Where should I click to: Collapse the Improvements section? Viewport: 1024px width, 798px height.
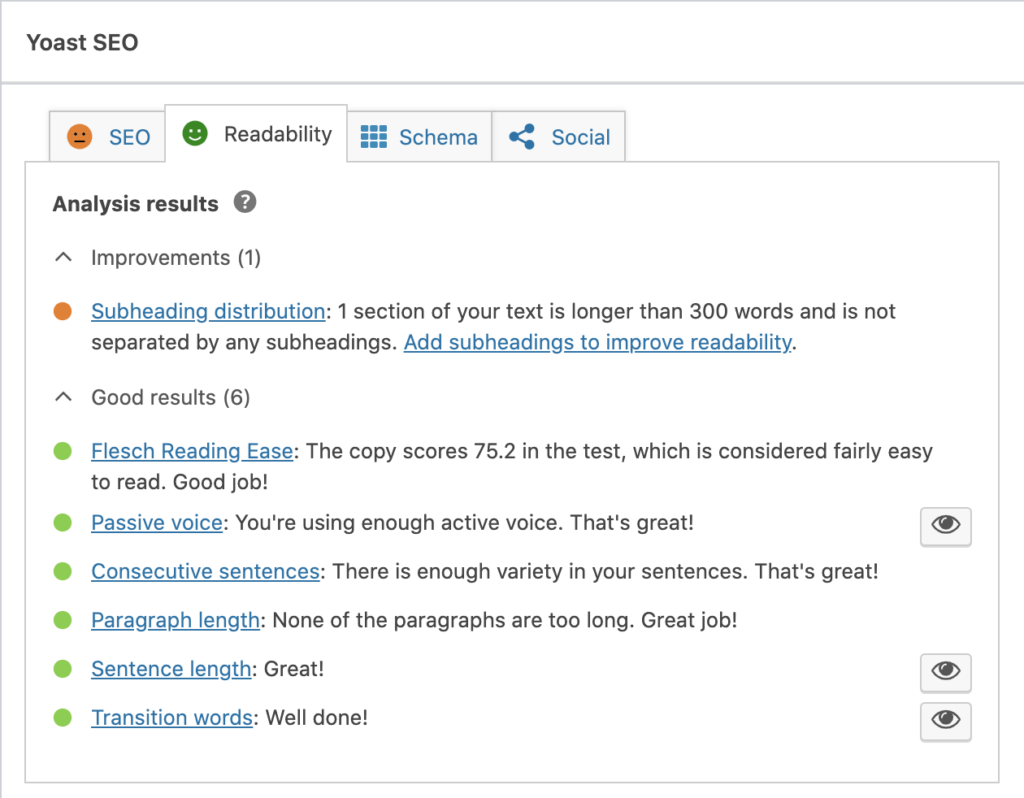click(62, 257)
